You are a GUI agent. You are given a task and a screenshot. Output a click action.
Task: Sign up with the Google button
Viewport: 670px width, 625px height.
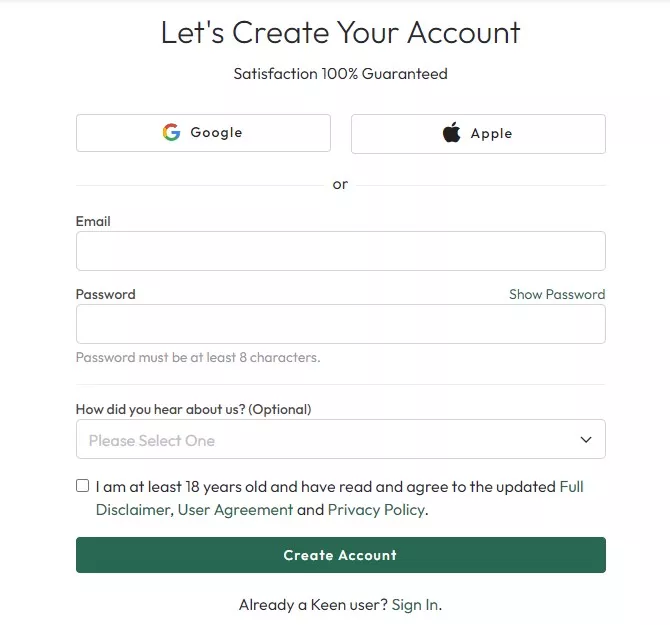[x=203, y=133]
